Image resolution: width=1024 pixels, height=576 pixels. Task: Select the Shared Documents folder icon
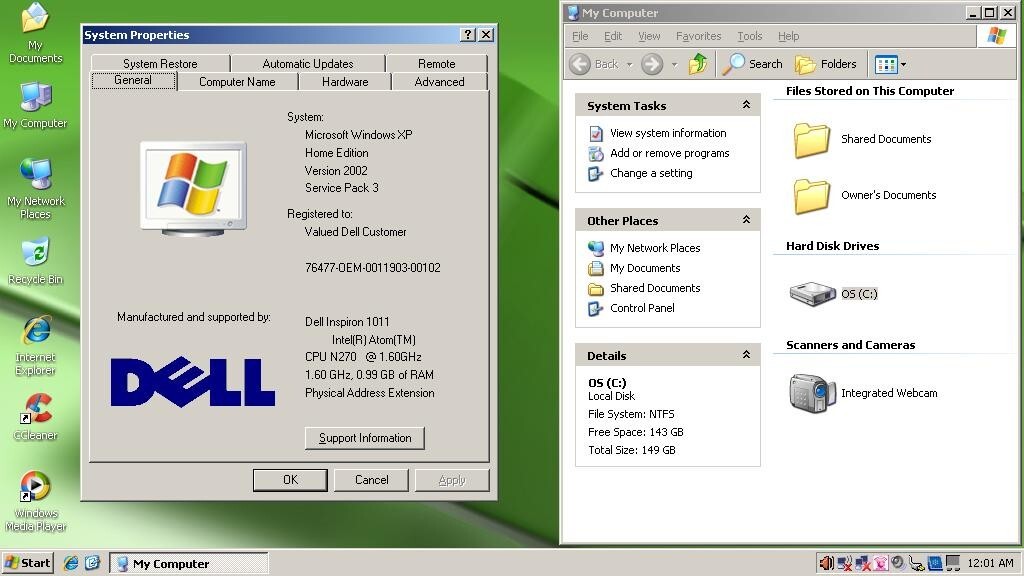[x=812, y=140]
